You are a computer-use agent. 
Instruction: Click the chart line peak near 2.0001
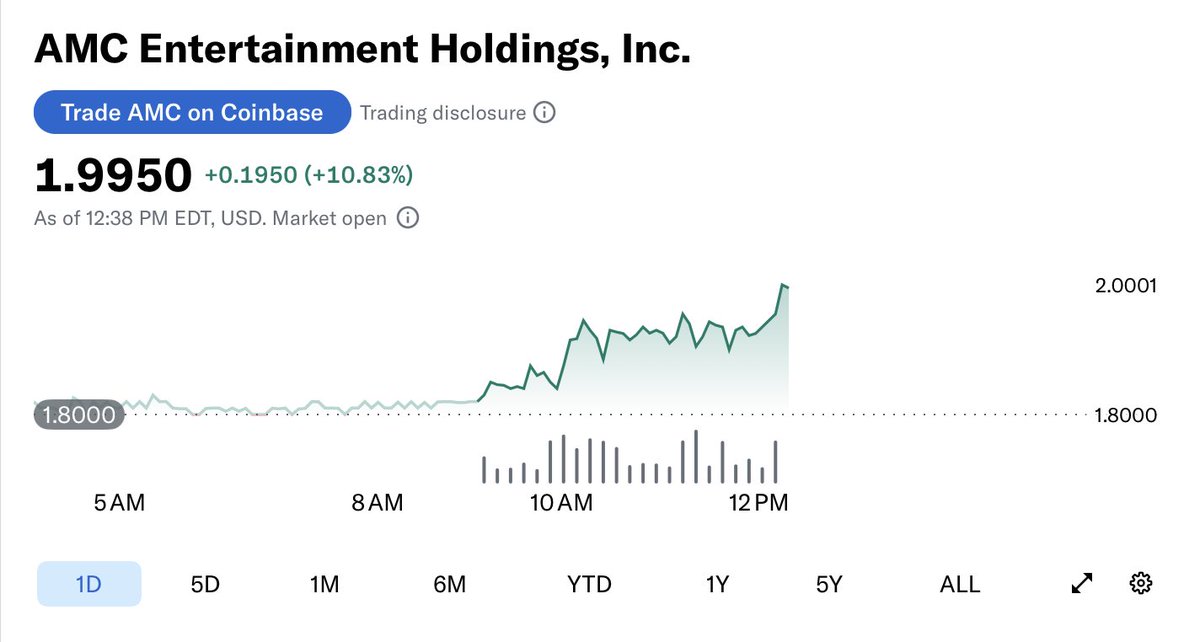coord(782,285)
